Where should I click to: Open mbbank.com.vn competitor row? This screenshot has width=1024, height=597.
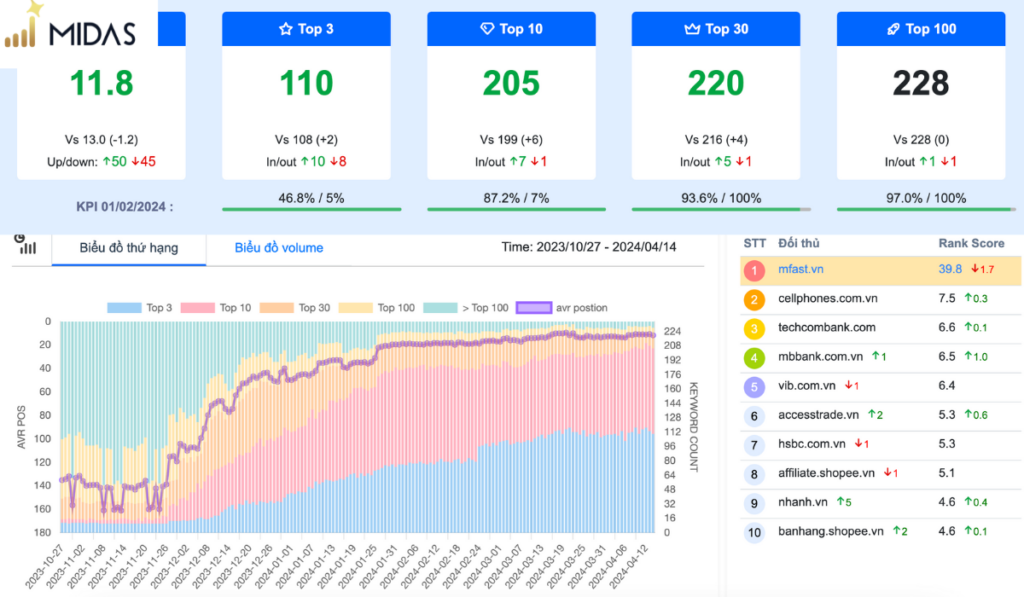click(x=880, y=357)
